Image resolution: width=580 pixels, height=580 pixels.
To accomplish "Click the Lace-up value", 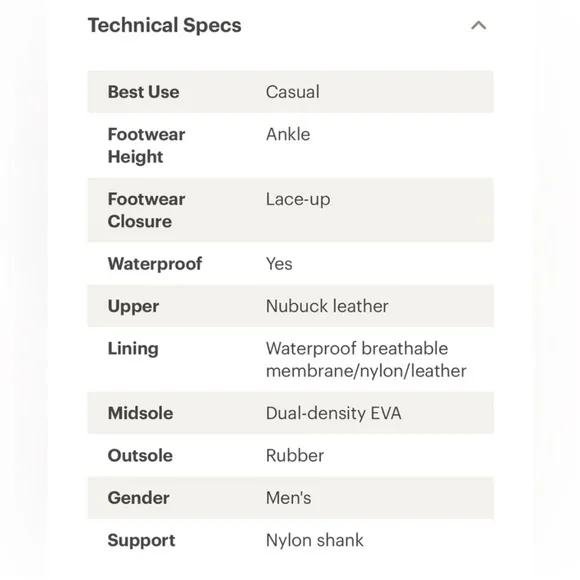I will tap(298, 199).
